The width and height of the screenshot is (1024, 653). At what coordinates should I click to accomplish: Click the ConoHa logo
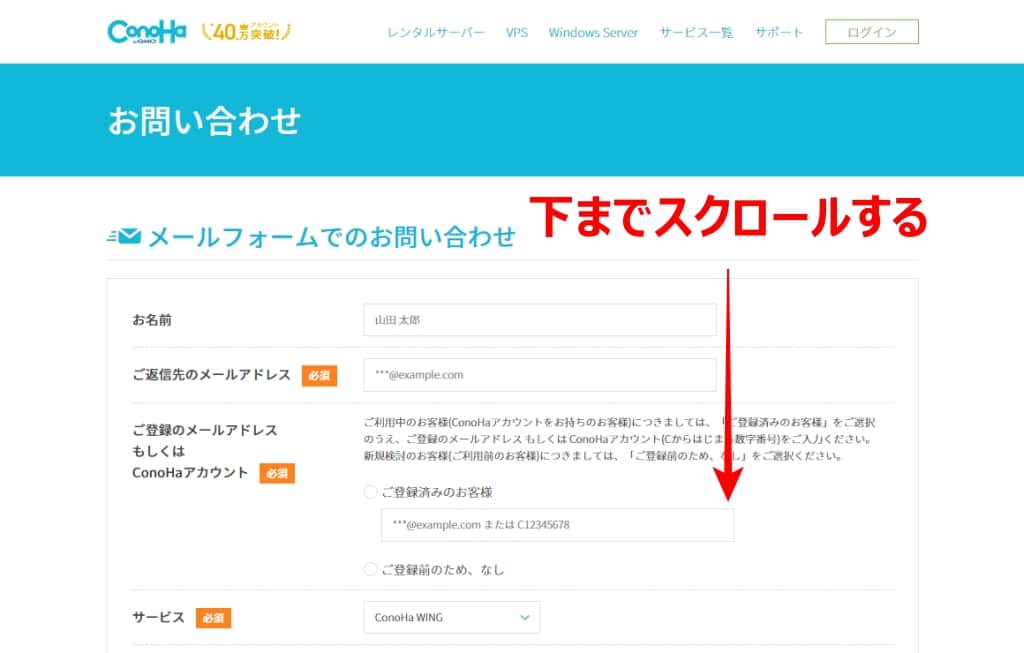pyautogui.click(x=147, y=31)
